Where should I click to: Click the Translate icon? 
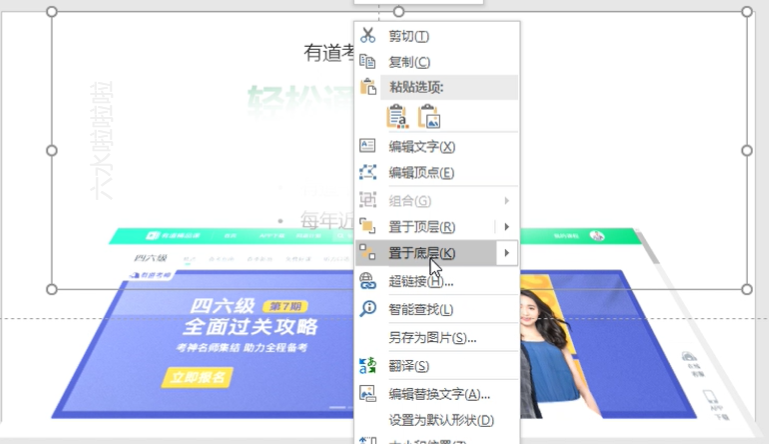click(367, 365)
